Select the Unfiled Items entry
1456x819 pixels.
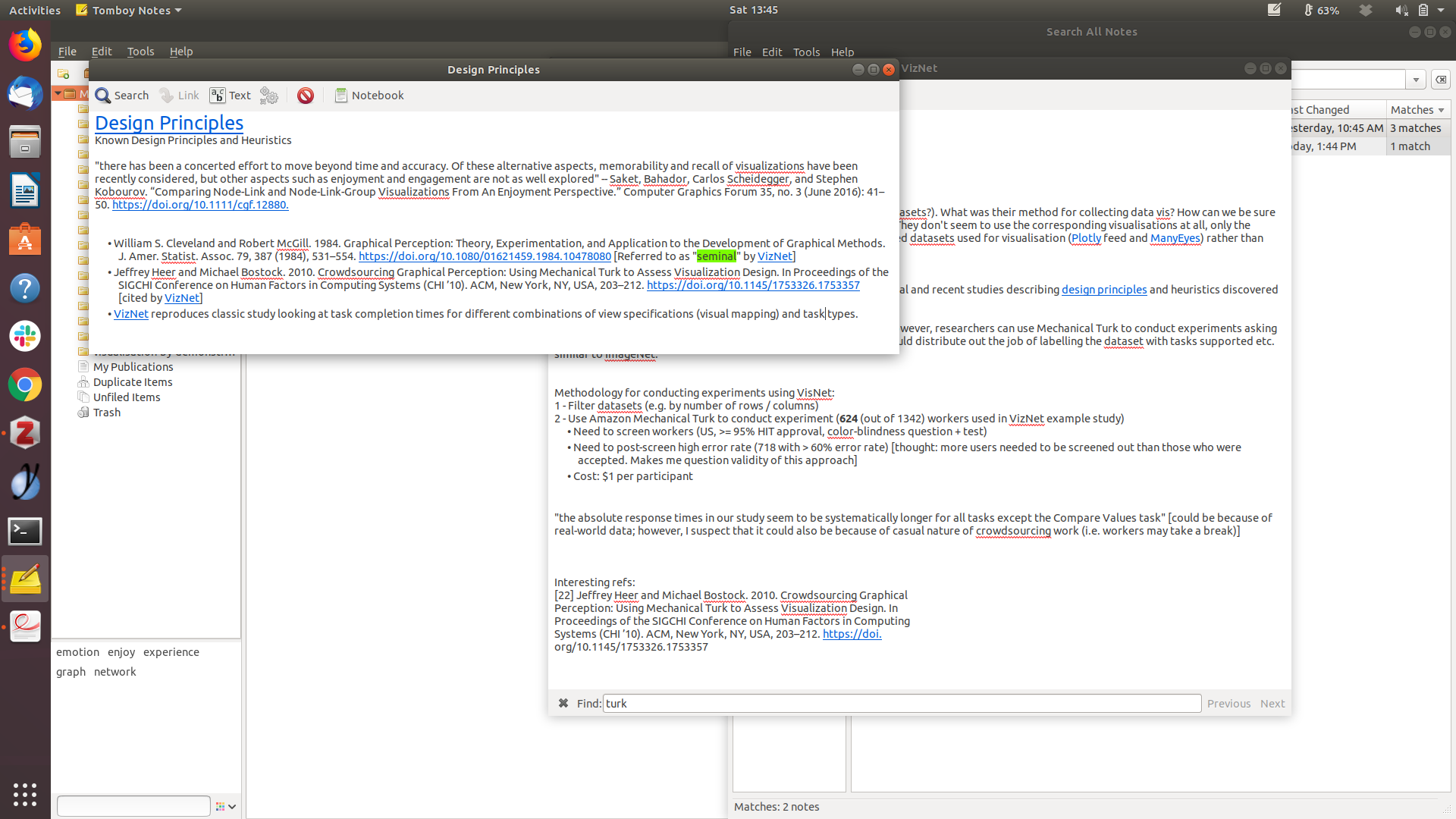tap(127, 397)
